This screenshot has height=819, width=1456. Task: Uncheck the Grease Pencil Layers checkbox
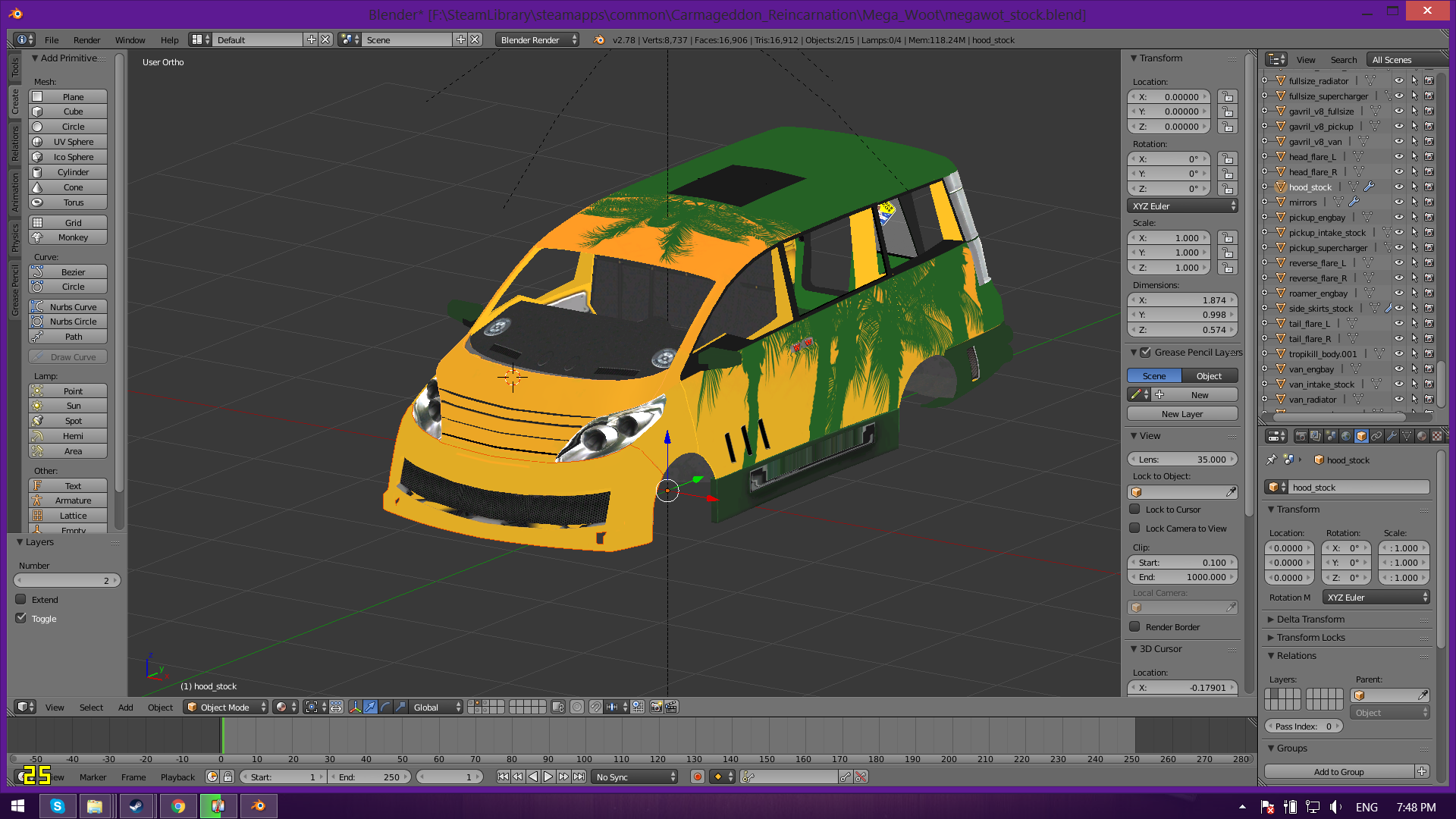(1146, 352)
